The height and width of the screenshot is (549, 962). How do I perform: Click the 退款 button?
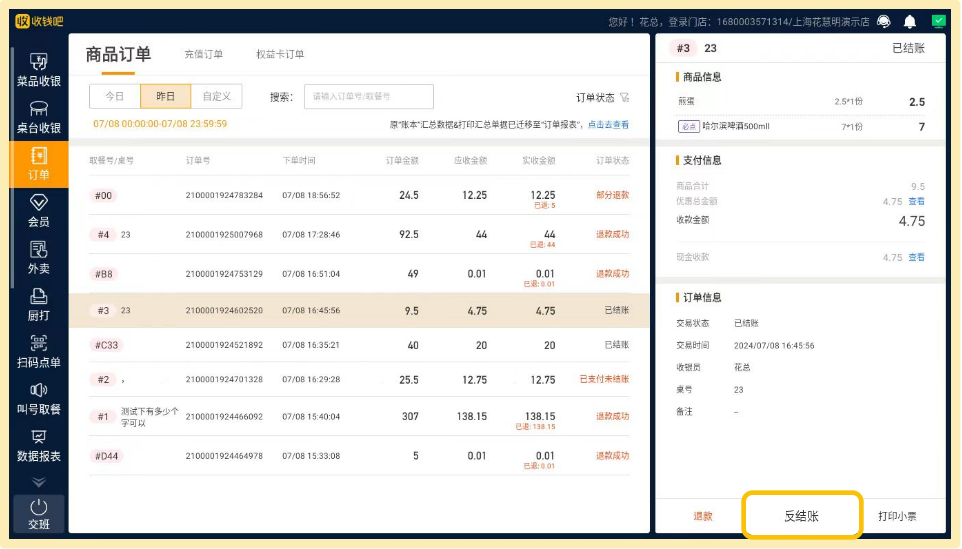point(702,516)
